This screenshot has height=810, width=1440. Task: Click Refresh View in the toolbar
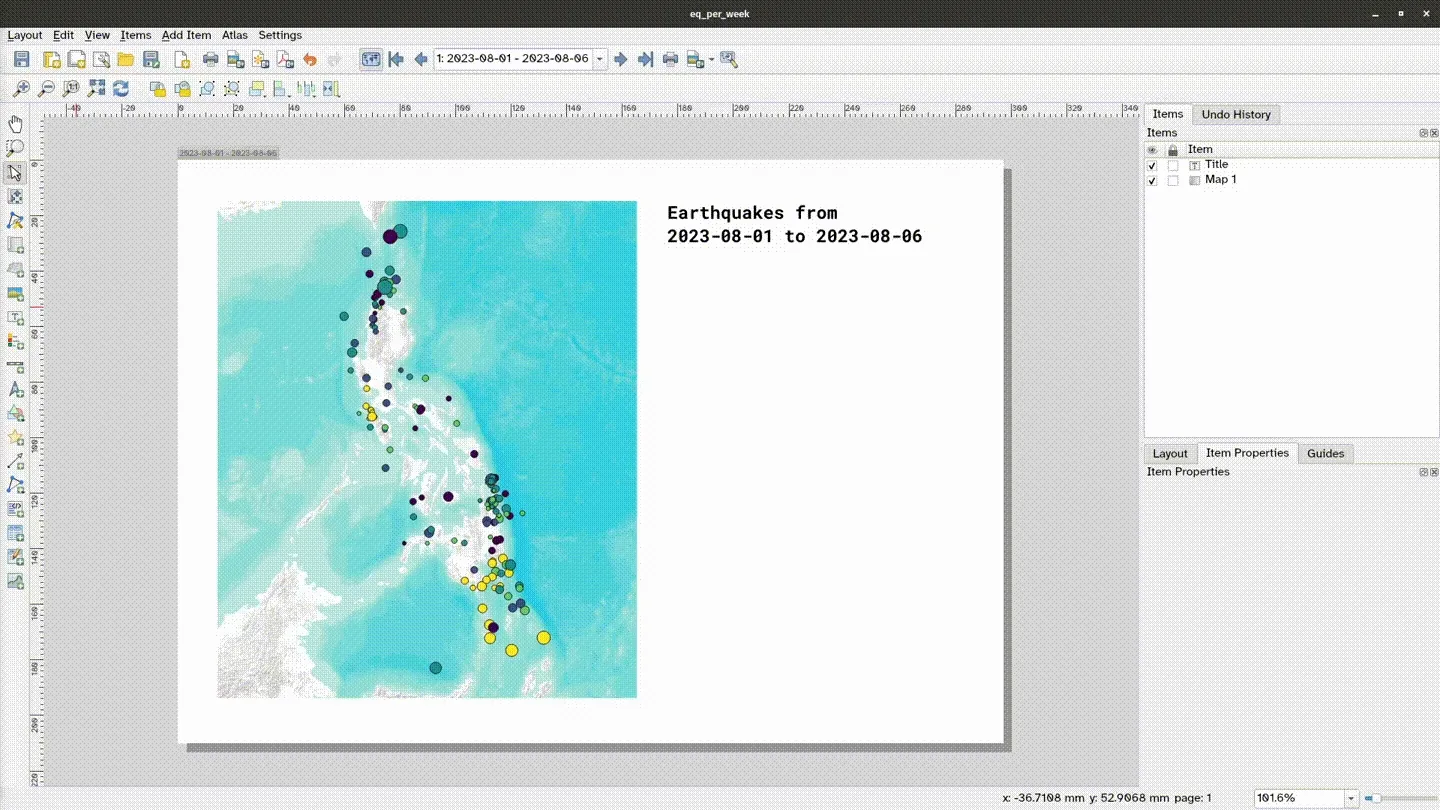point(120,88)
